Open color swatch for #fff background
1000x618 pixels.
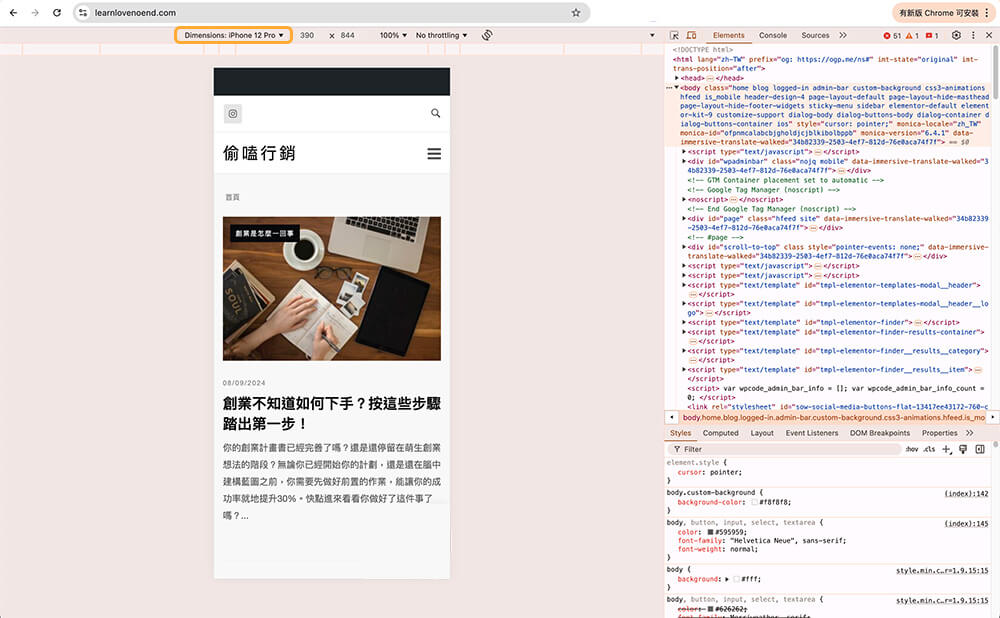pyautogui.click(x=737, y=579)
